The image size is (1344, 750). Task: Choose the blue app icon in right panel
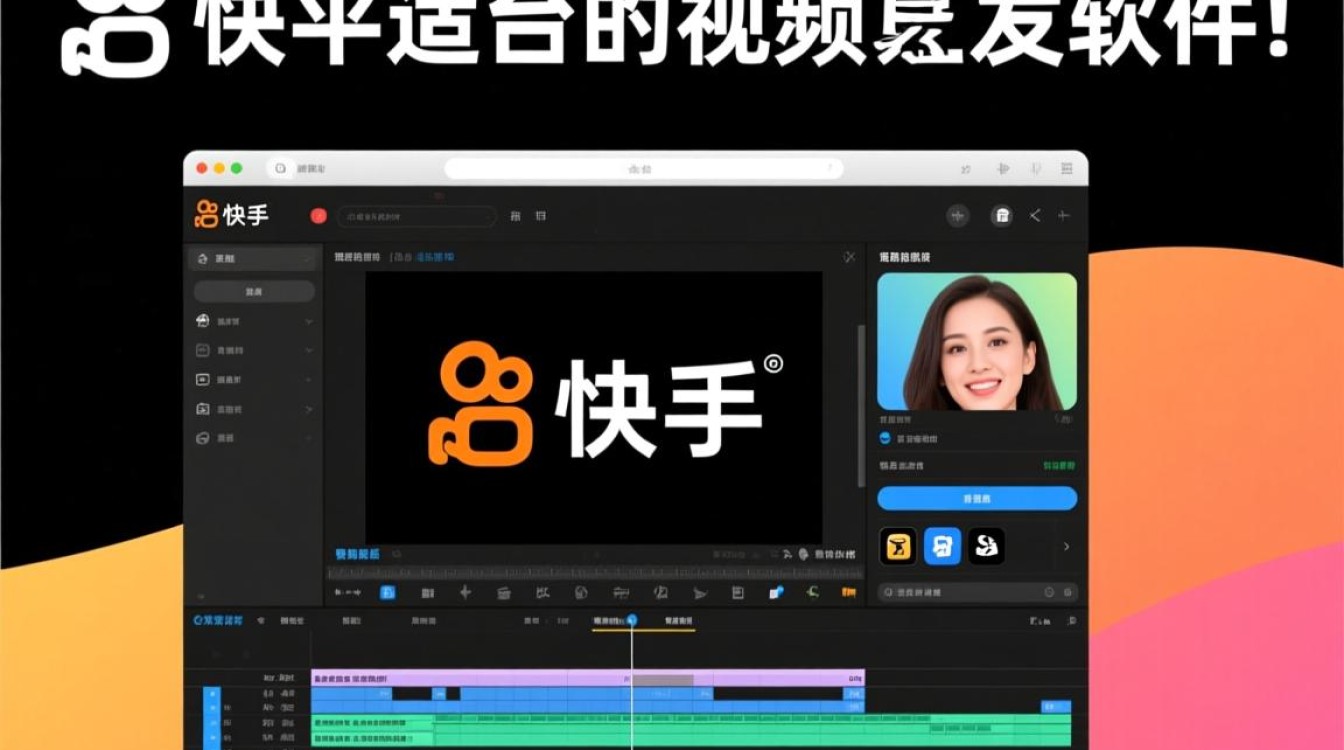point(942,546)
